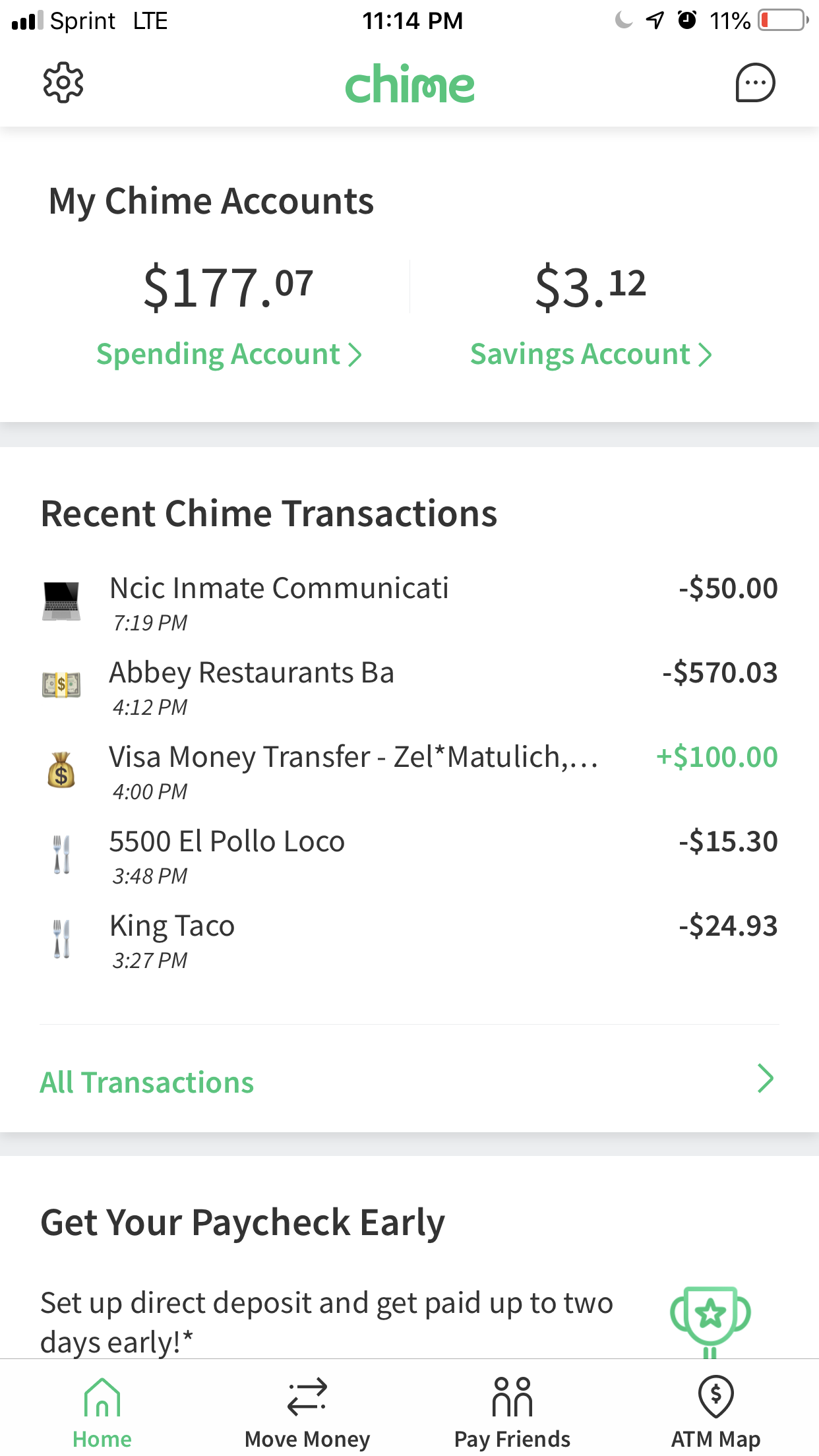Expand the Savings Account chevron
Screen dimensions: 819x1456
click(706, 355)
